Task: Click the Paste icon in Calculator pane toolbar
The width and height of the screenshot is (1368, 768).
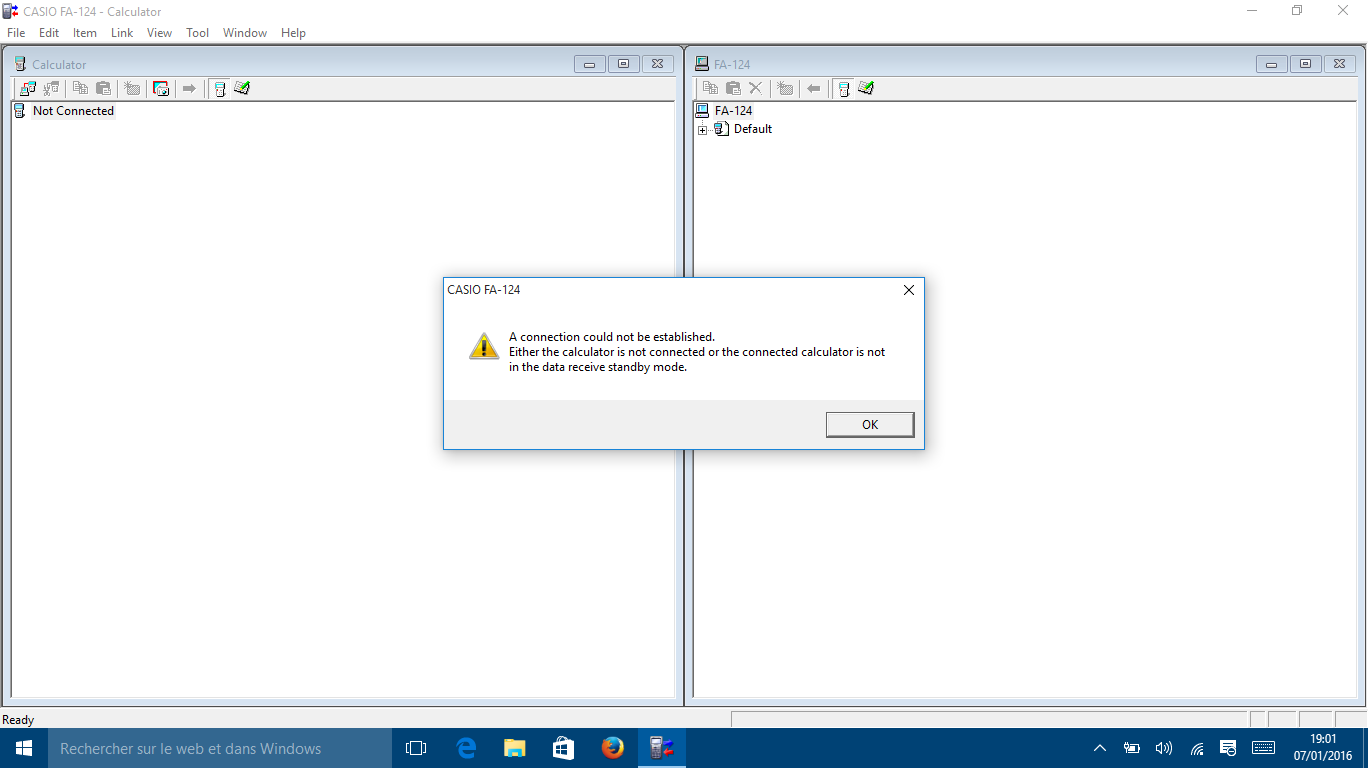Action: 103,88
